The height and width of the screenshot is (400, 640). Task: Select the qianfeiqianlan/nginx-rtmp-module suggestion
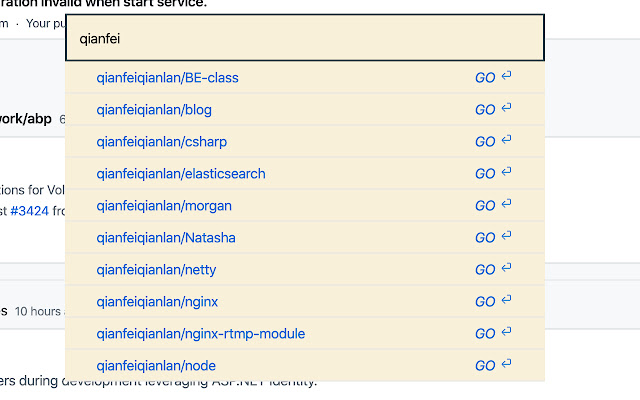point(200,333)
